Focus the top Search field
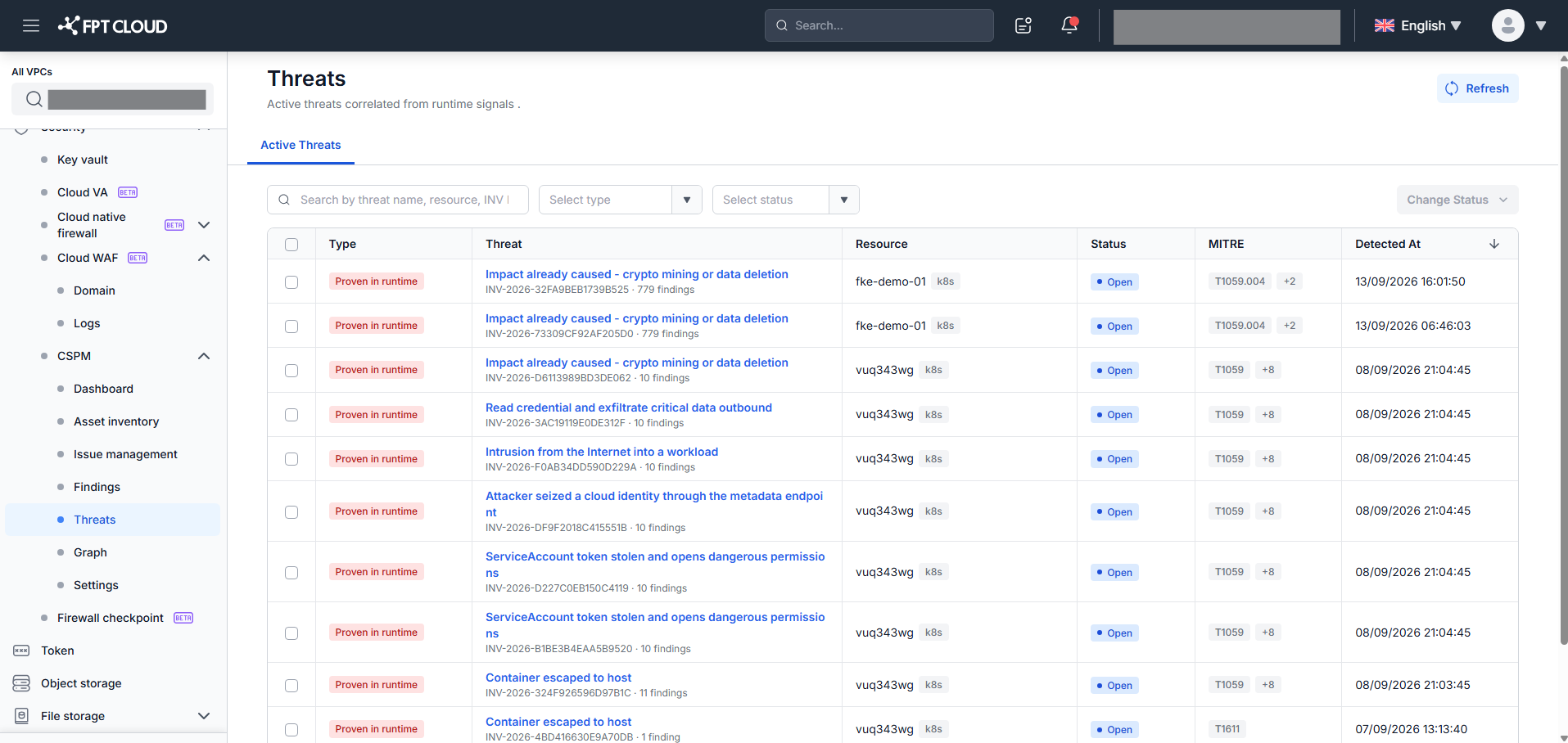This screenshot has width=1568, height=743. point(879,25)
